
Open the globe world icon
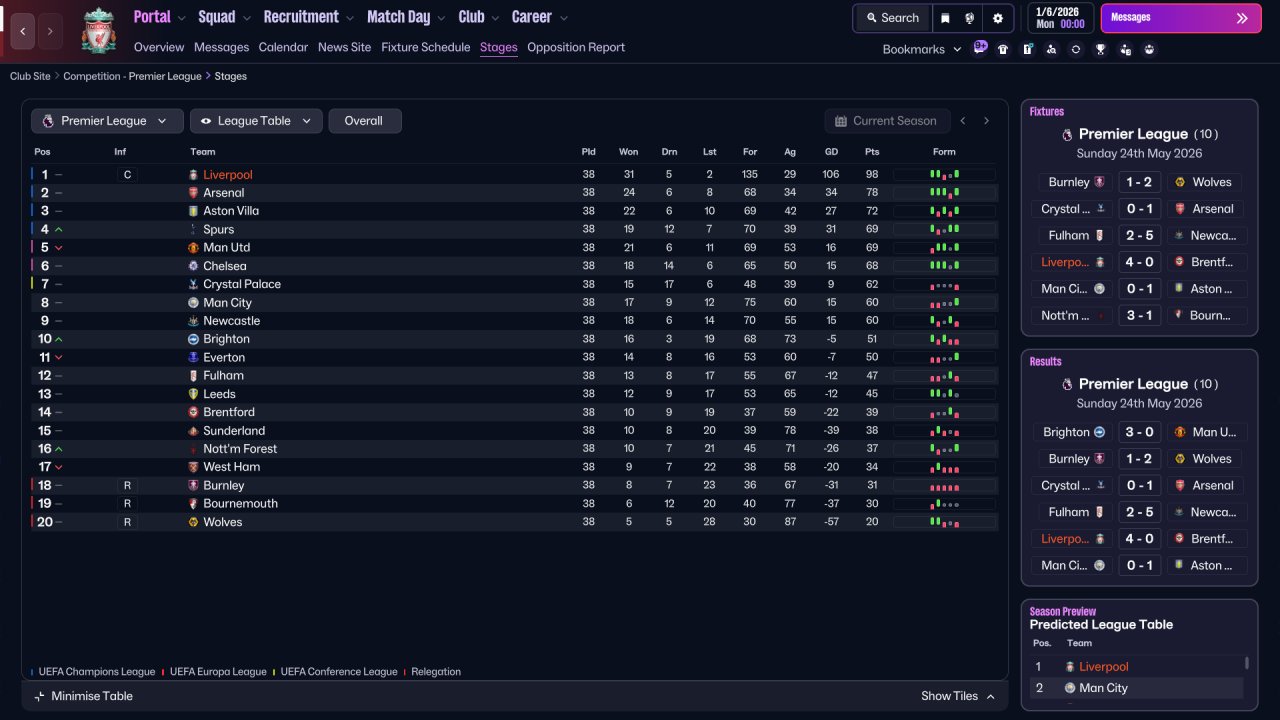(970, 18)
